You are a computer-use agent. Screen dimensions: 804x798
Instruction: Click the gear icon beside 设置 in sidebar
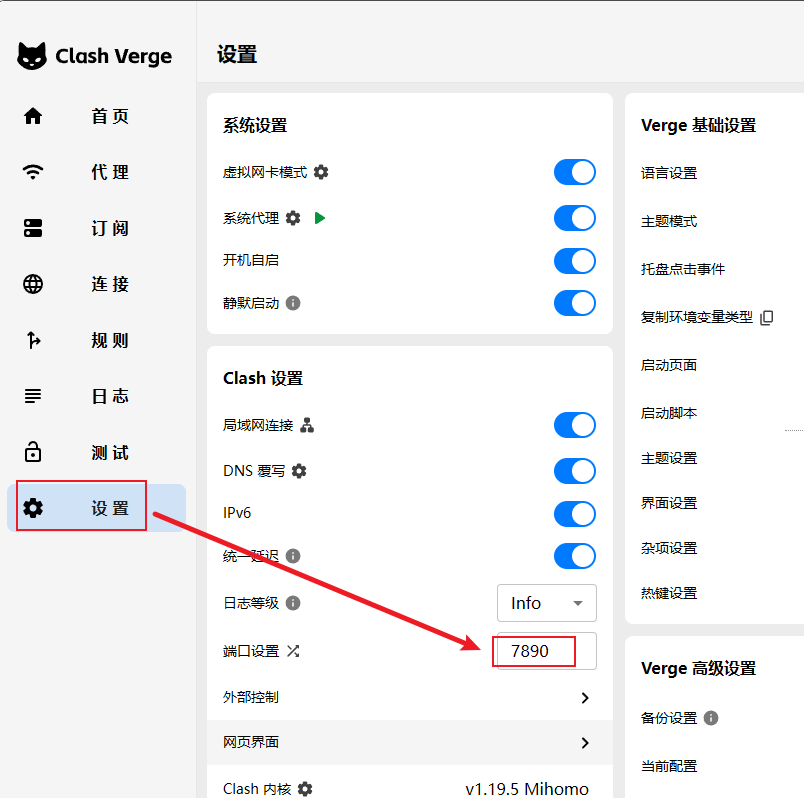point(33,508)
